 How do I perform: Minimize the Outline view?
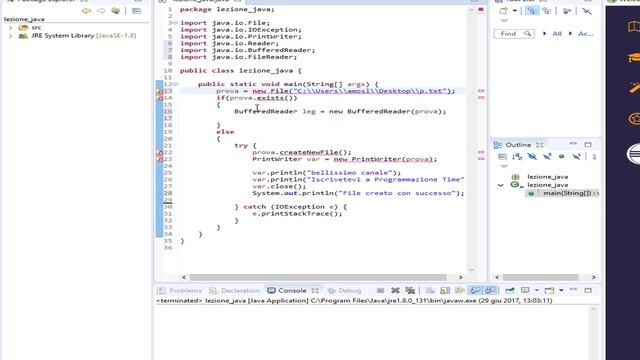(x=573, y=144)
